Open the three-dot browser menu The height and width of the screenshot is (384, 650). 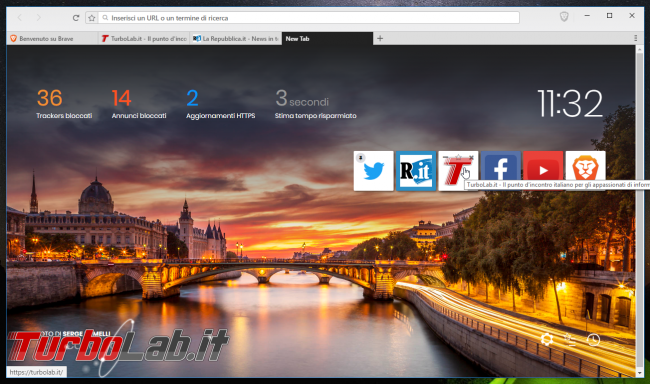(x=635, y=38)
